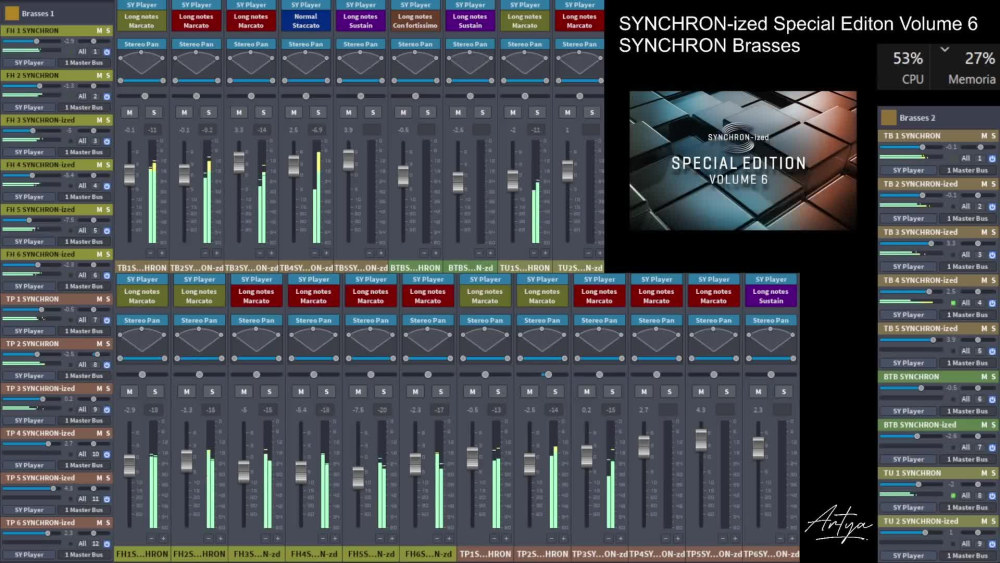Click the minus button on TB2SY...ON-zd strip
The image size is (1000, 563).
(205, 254)
